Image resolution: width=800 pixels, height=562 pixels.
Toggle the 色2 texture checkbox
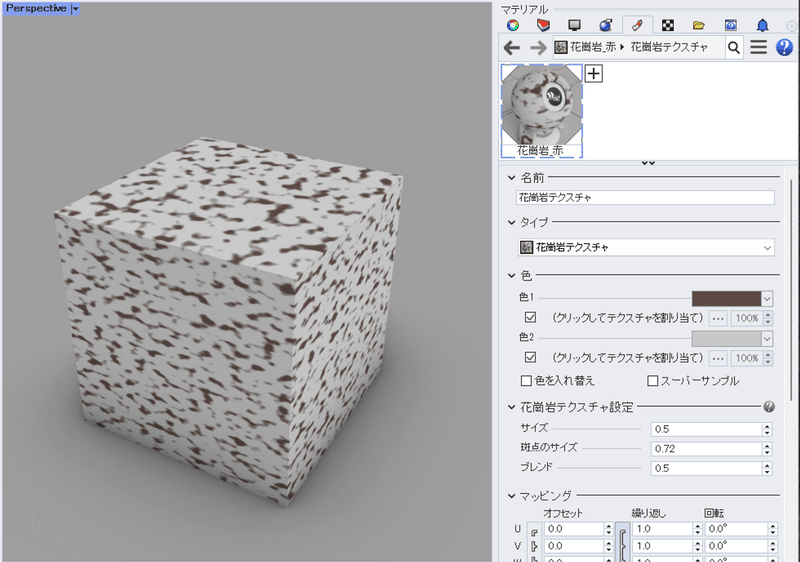[x=530, y=357]
